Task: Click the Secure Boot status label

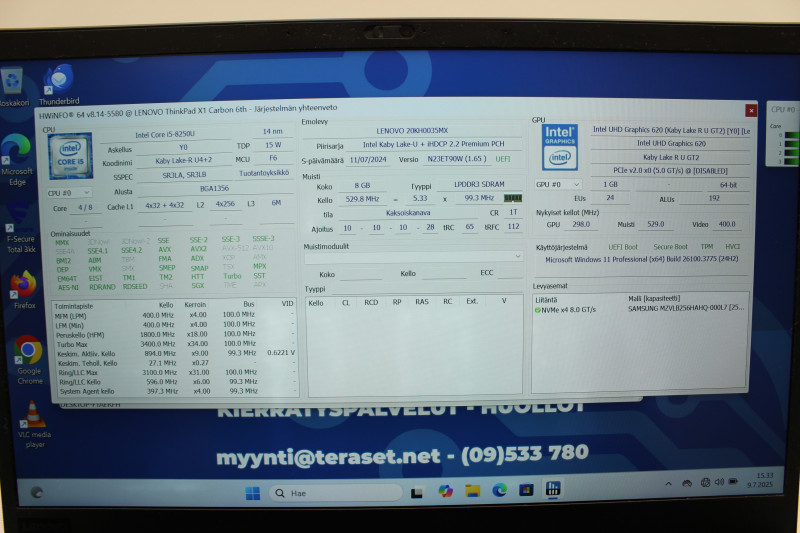Action: pyautogui.click(x=670, y=247)
